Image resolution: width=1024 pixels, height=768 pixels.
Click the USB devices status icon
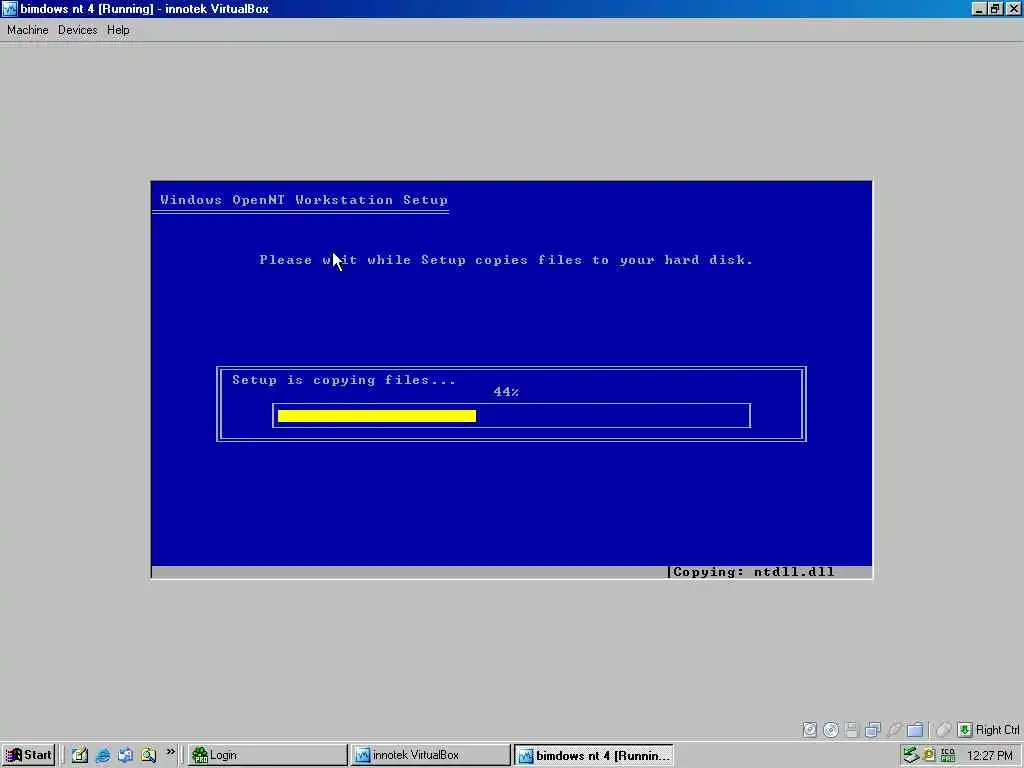[x=894, y=729]
